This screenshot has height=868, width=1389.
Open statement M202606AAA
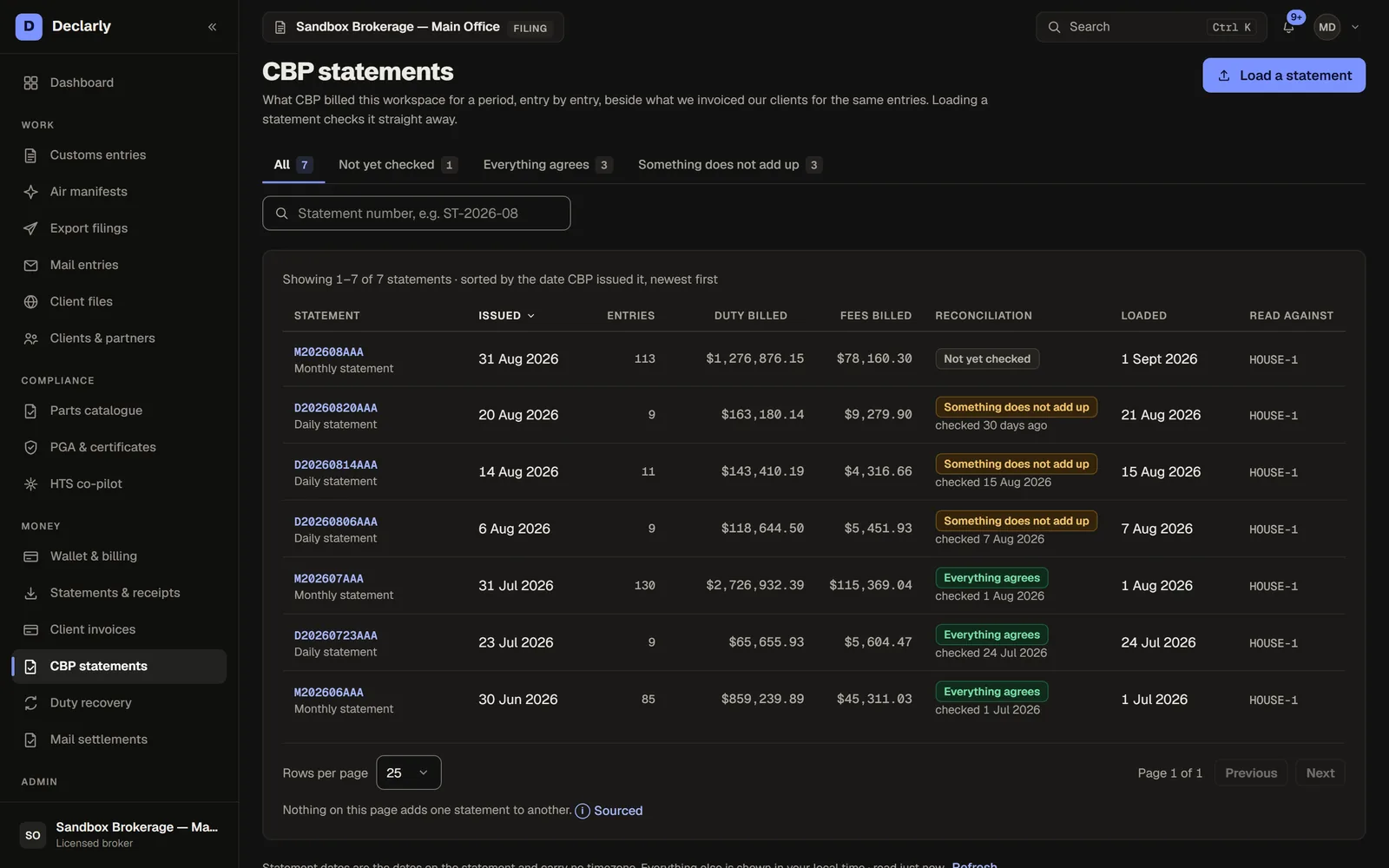(329, 693)
